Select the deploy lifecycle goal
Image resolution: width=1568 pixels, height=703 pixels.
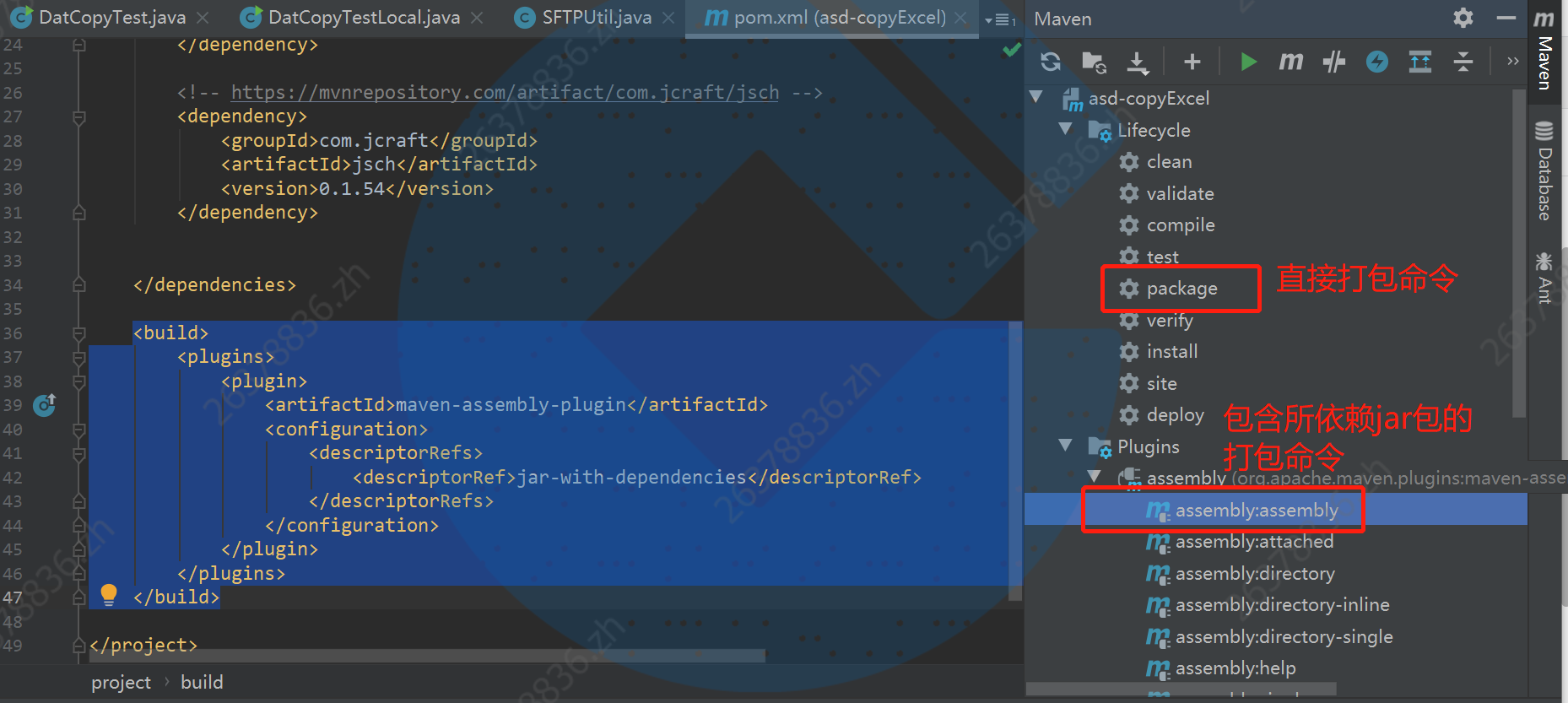point(1175,414)
